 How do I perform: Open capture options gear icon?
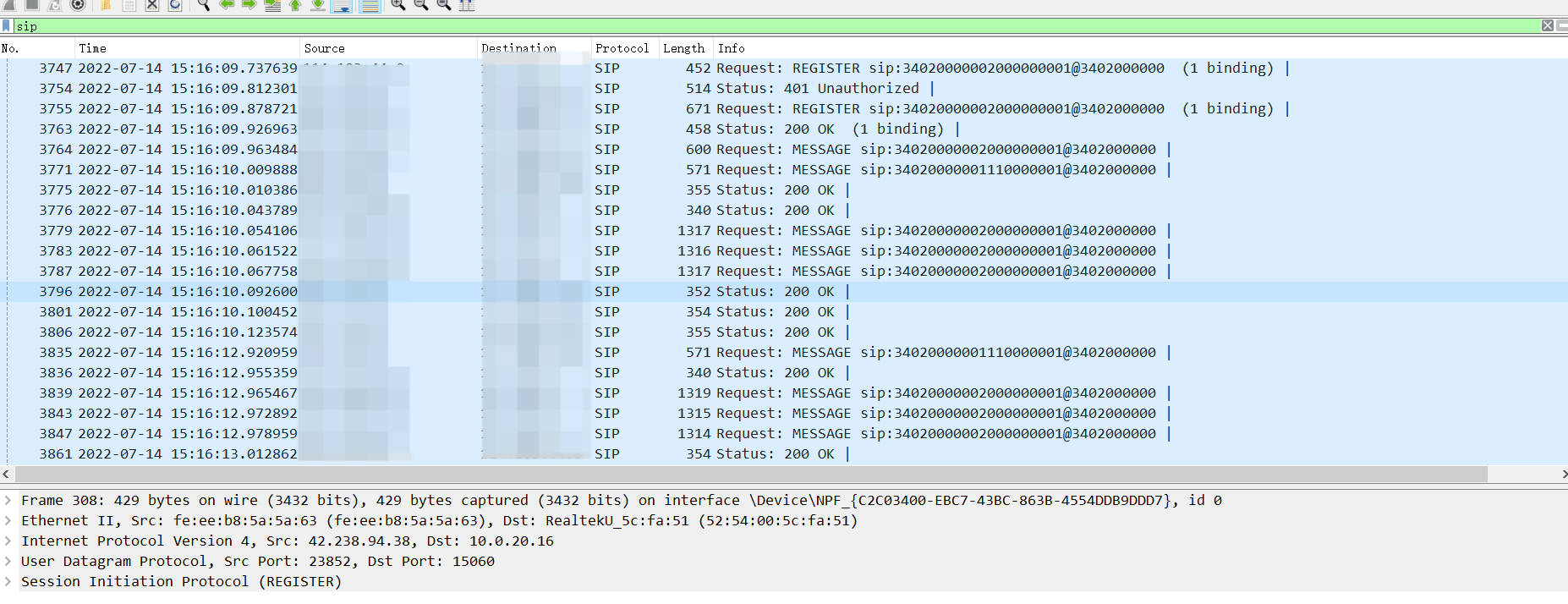[x=78, y=4]
